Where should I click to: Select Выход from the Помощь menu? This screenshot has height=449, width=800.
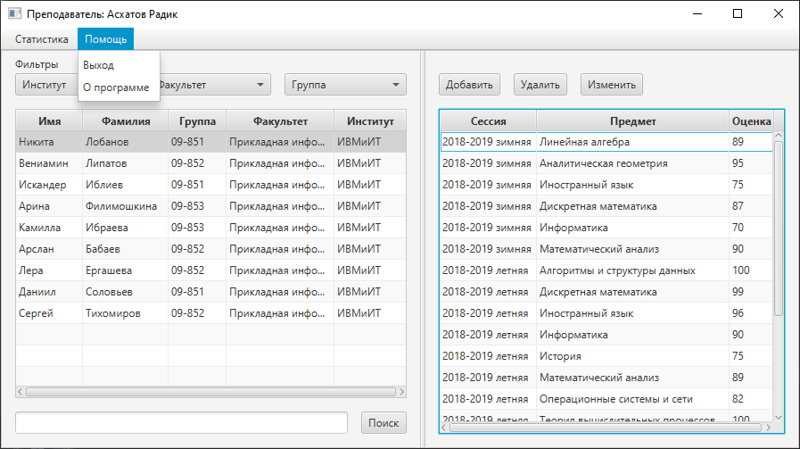pyautogui.click(x=99, y=65)
